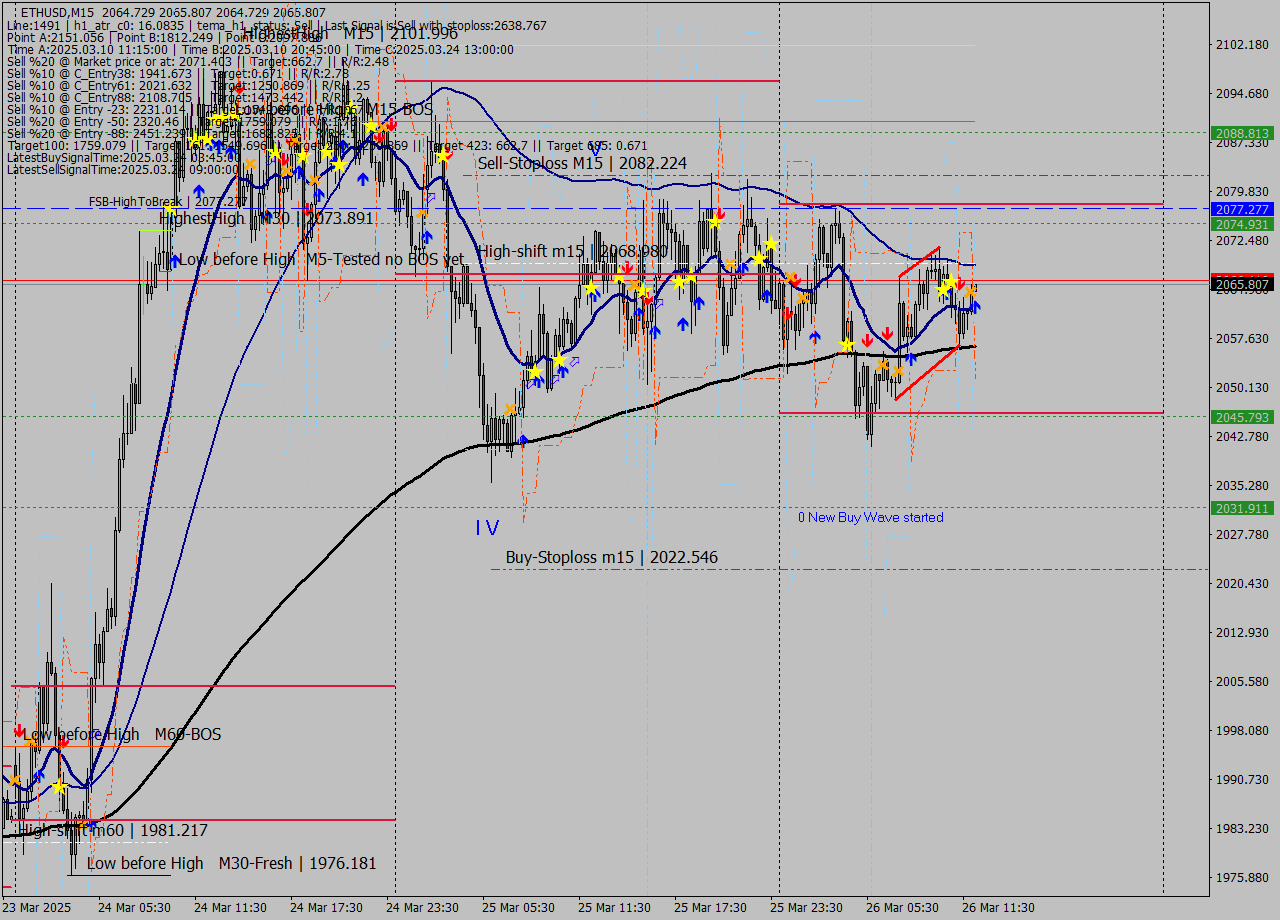Click the orange X marker at the latest candle
The image size is (1280, 920).
point(969,291)
